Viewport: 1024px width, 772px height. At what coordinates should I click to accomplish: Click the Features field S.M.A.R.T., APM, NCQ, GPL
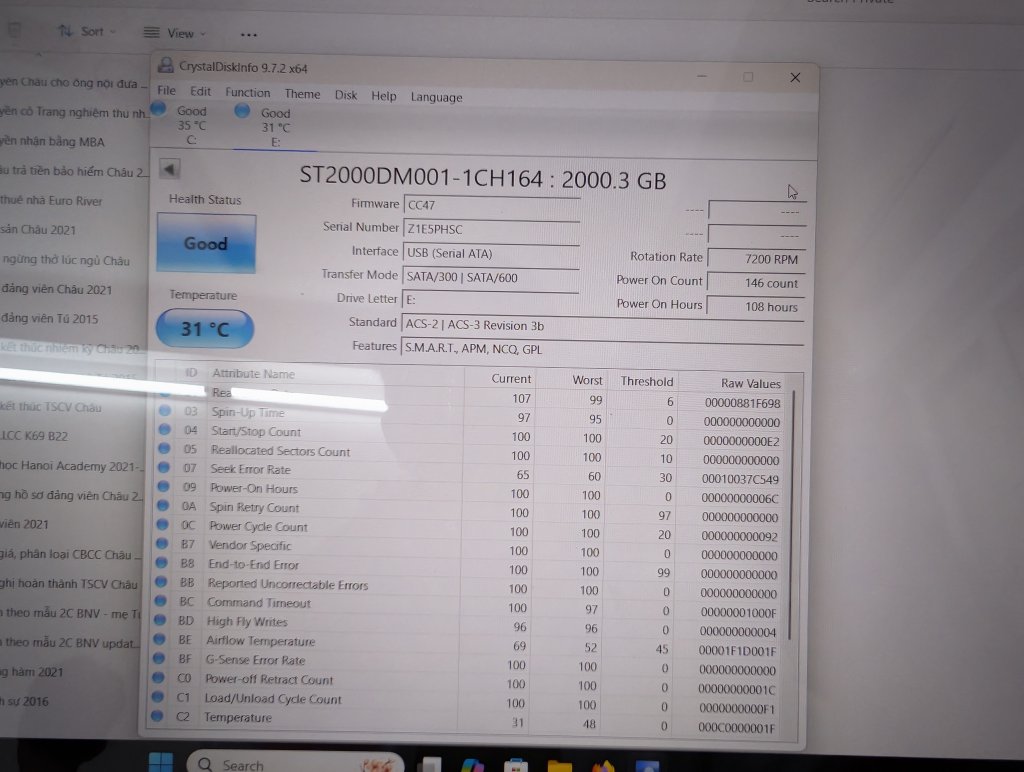click(x=601, y=349)
